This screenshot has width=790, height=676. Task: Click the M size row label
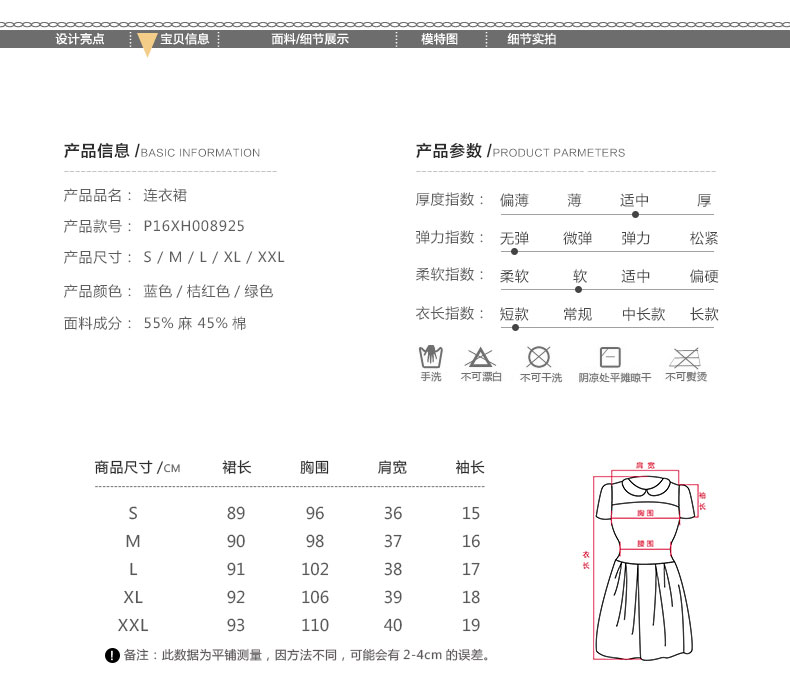click(133, 541)
